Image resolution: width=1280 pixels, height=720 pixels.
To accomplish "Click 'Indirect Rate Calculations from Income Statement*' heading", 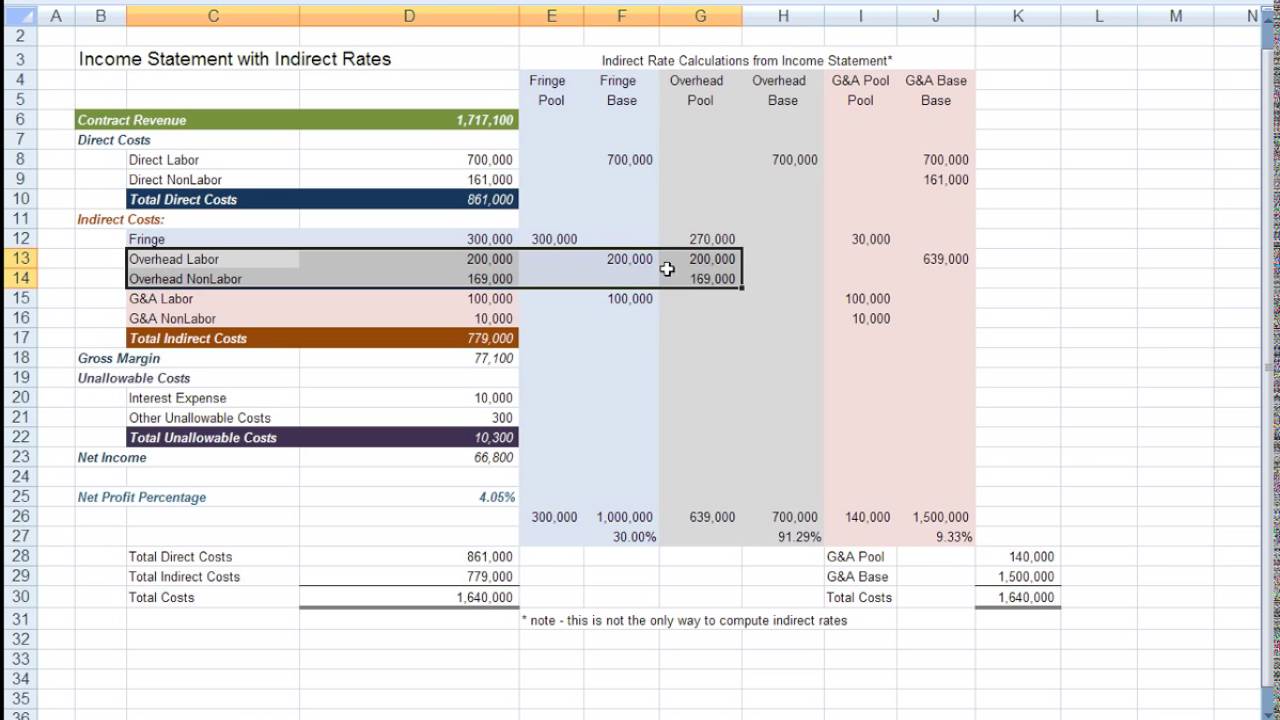I will coord(747,61).
